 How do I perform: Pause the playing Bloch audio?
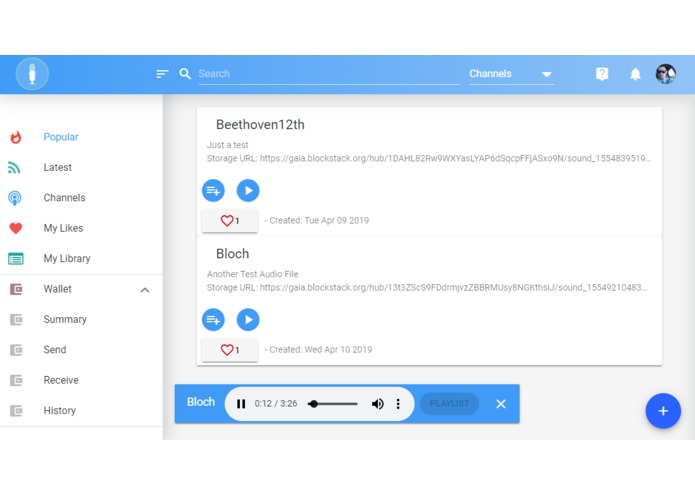coord(241,404)
